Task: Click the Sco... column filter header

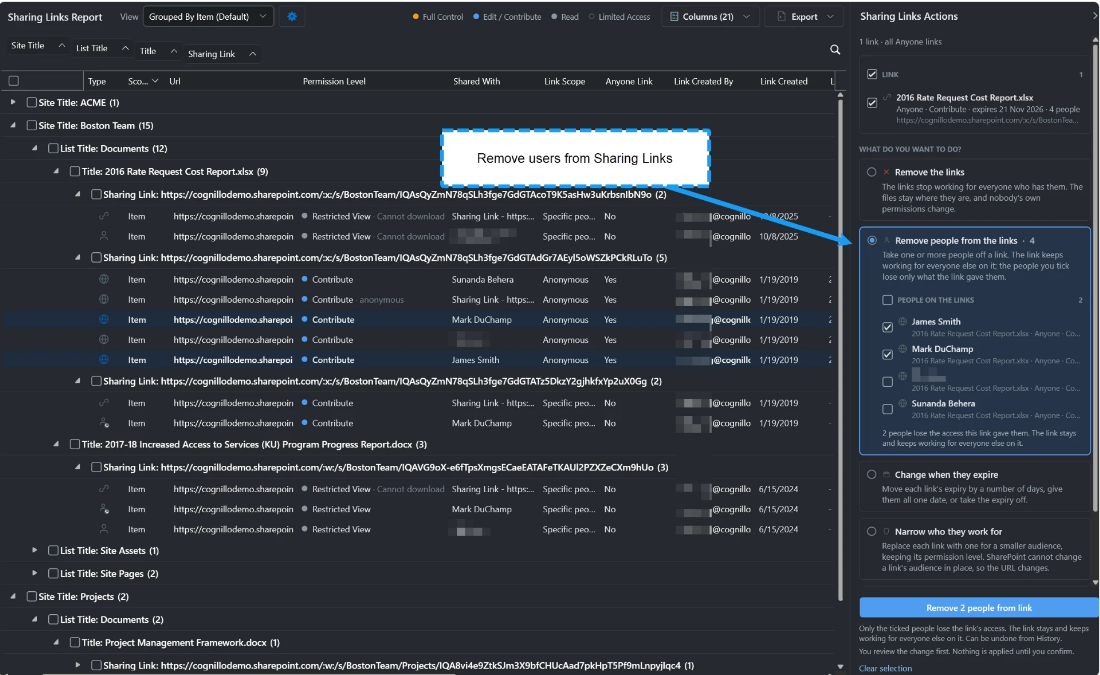Action: (x=143, y=81)
